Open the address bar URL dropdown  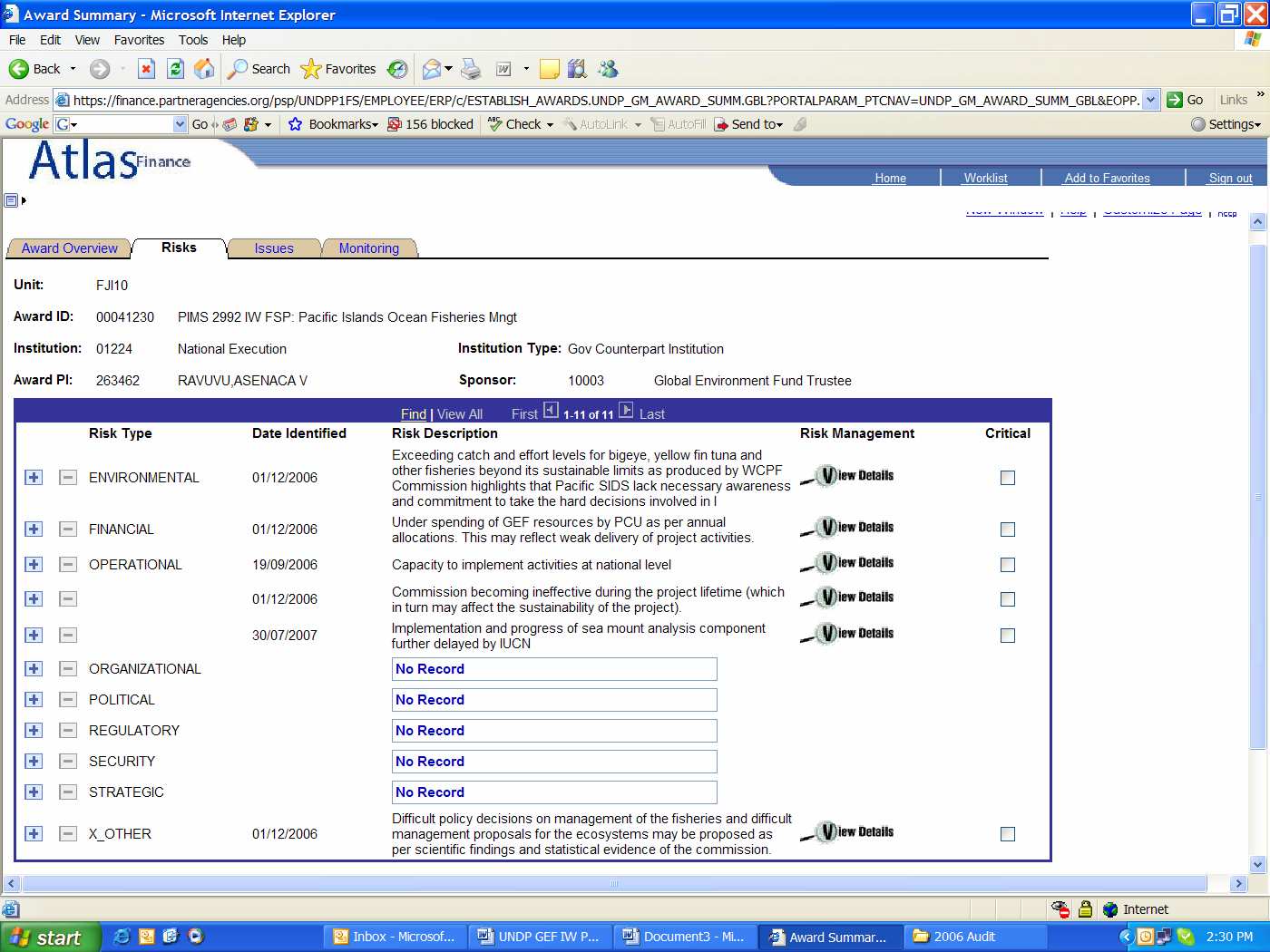click(x=1150, y=101)
